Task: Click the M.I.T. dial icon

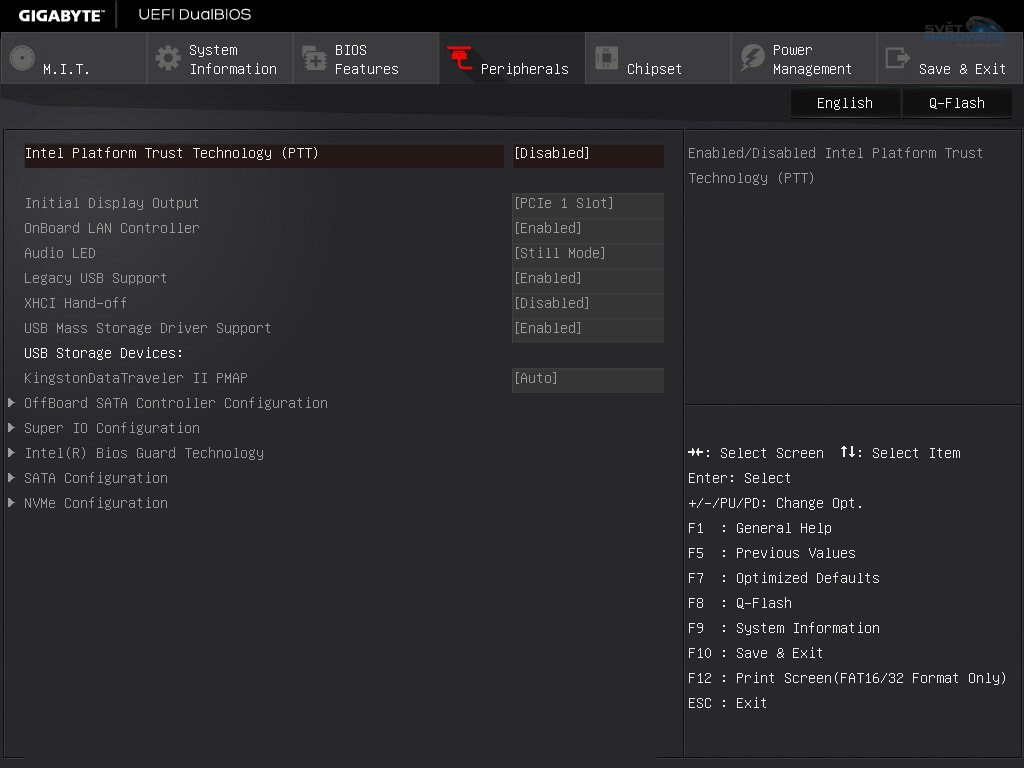Action: (22, 58)
